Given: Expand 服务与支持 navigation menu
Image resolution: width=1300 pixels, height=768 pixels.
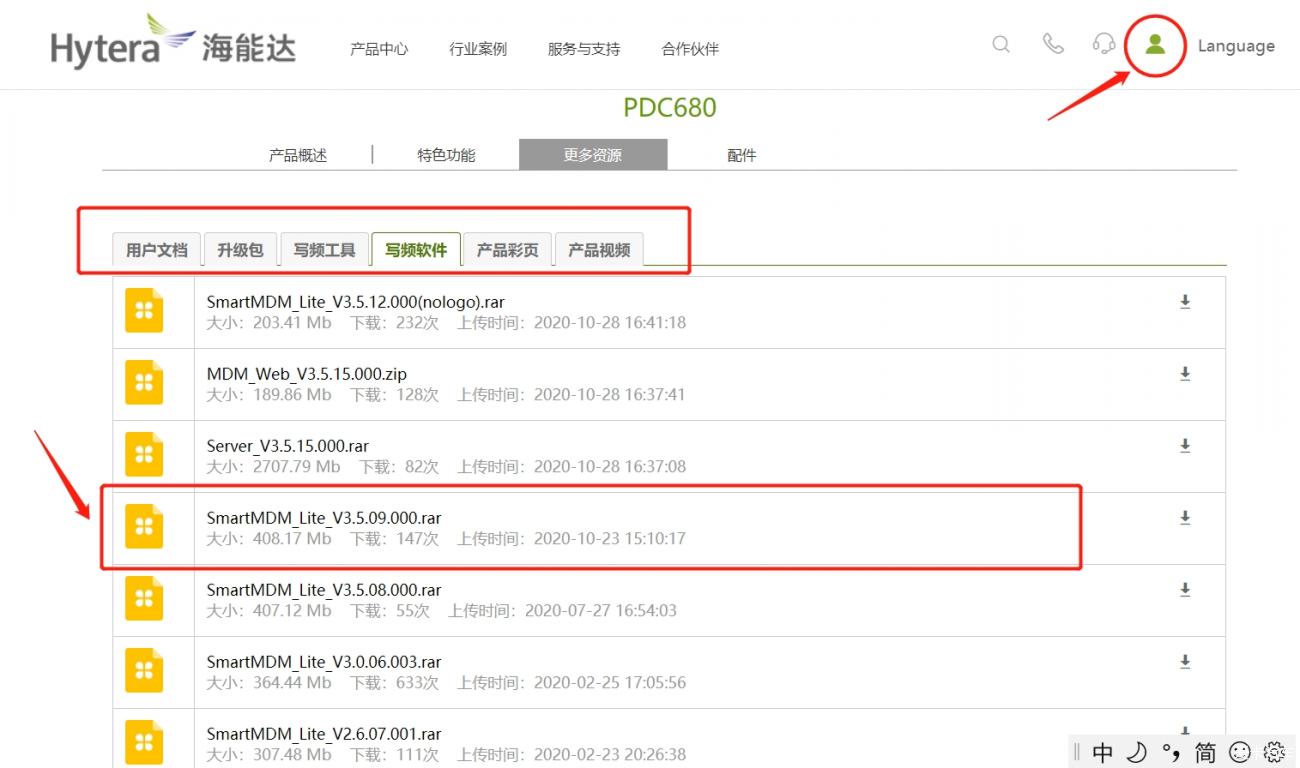Looking at the screenshot, I should pyautogui.click(x=583, y=49).
